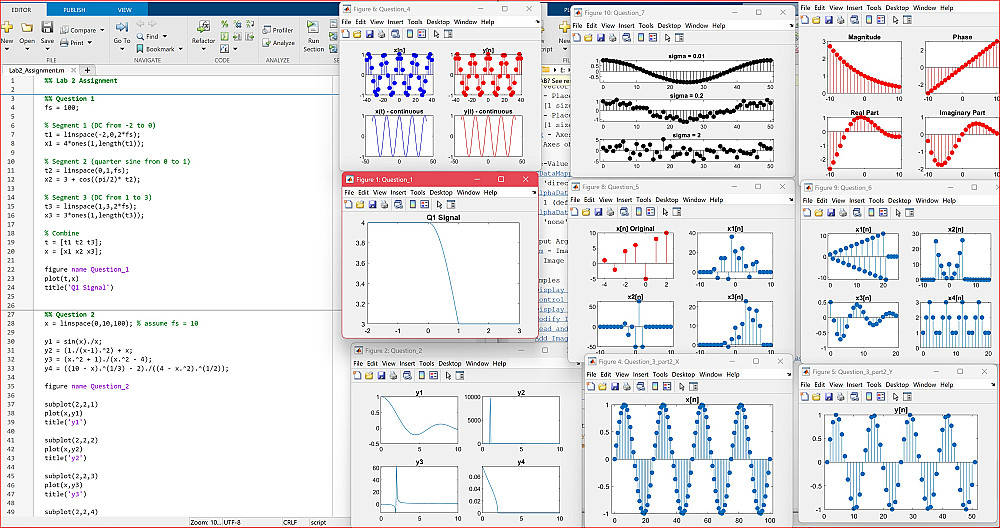The height and width of the screenshot is (528, 1000).
Task: Expand the New dropdown arrow in Editor ribbon
Action: pyautogui.click(x=6, y=49)
